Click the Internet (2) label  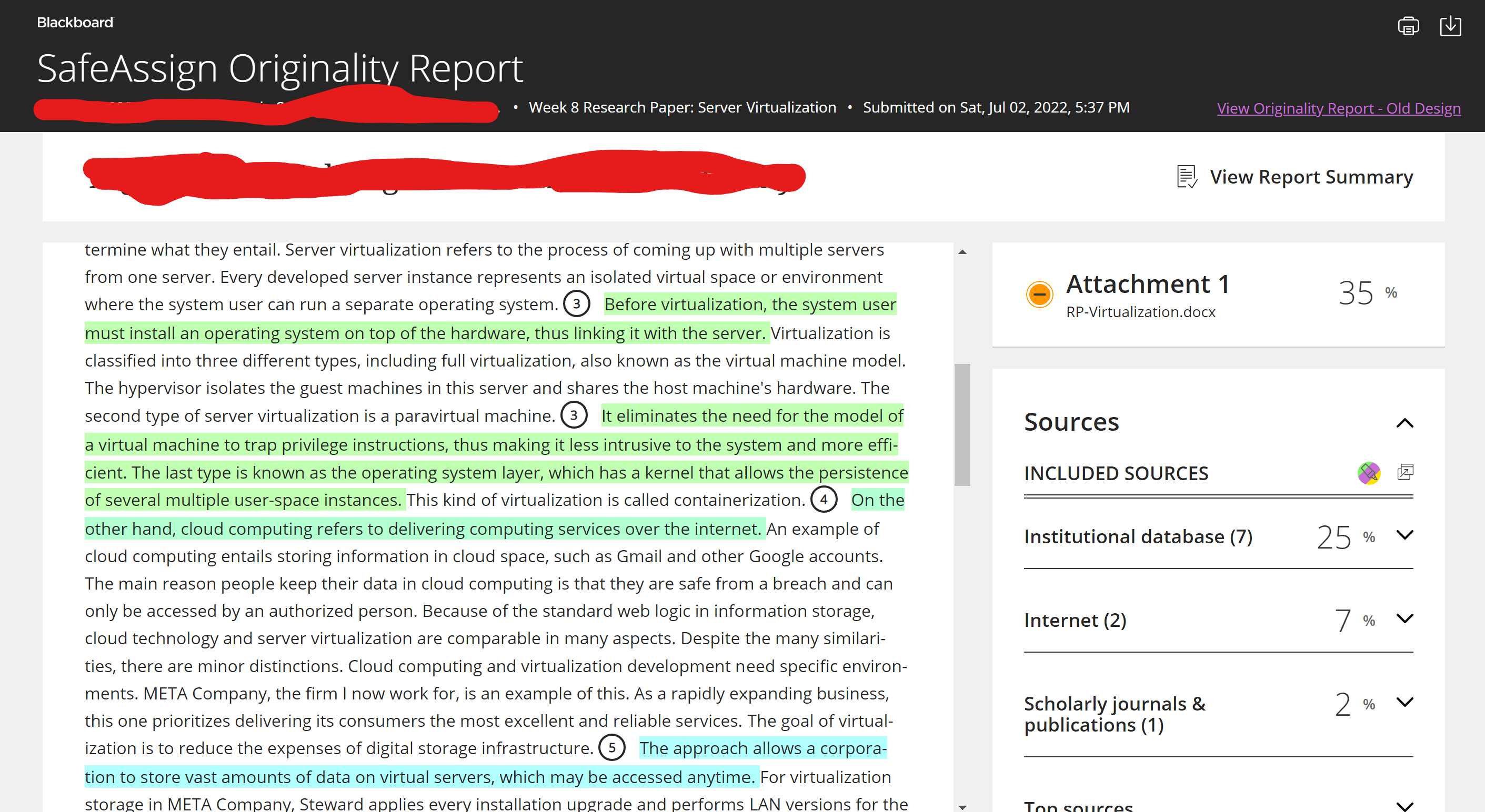[1075, 620]
